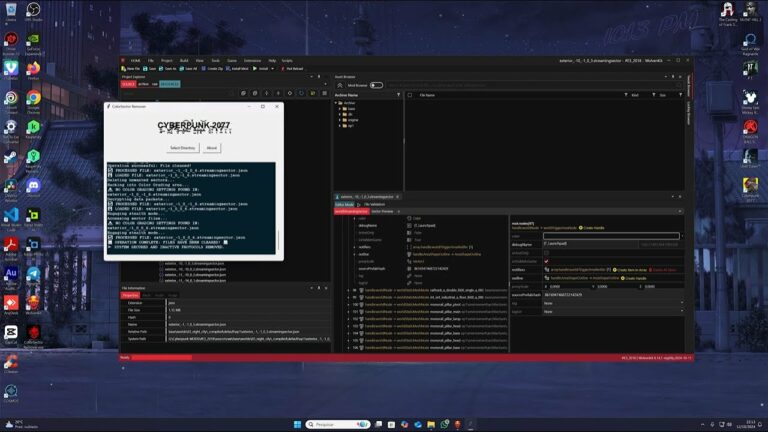Expand node 100 memorial_pillar_pivot
Viewport: 768px width, 432px height.
(x=349, y=305)
